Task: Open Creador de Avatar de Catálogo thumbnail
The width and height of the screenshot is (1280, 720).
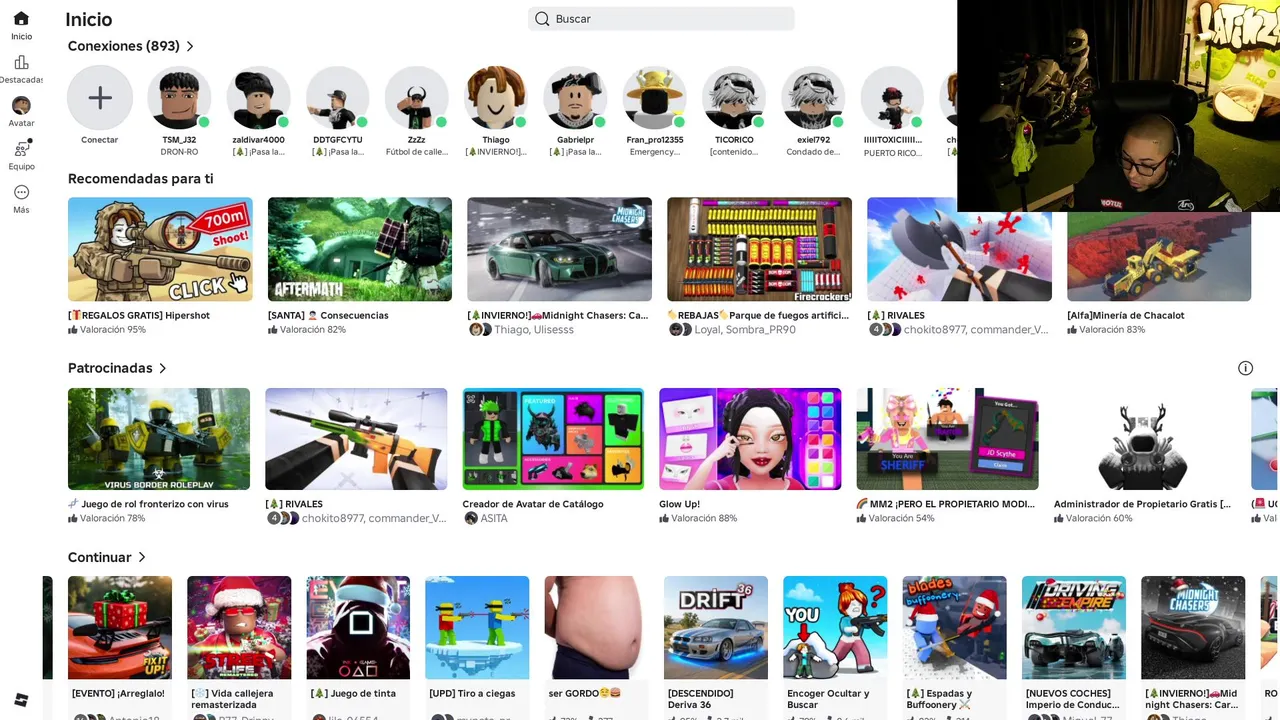Action: pos(553,439)
